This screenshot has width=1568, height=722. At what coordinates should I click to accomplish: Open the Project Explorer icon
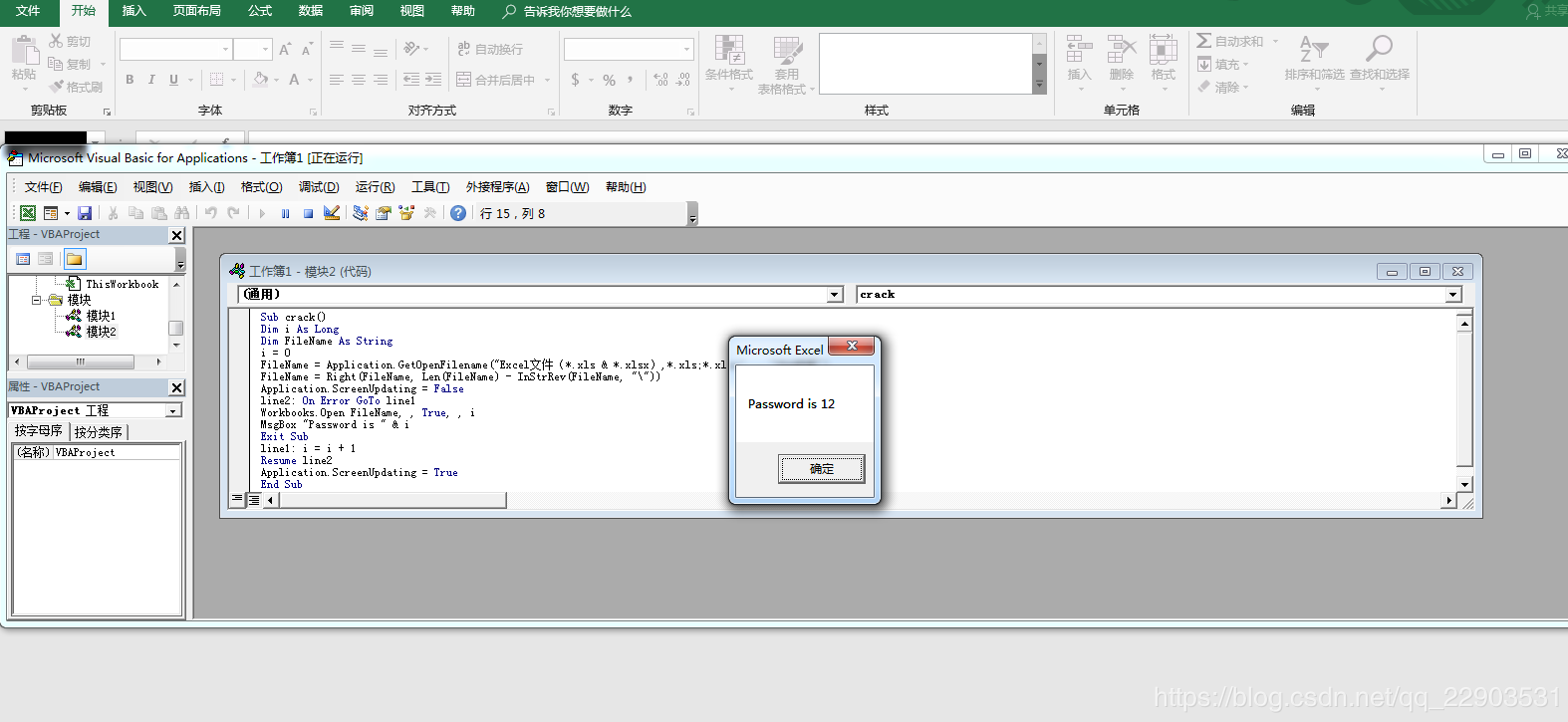[361, 213]
